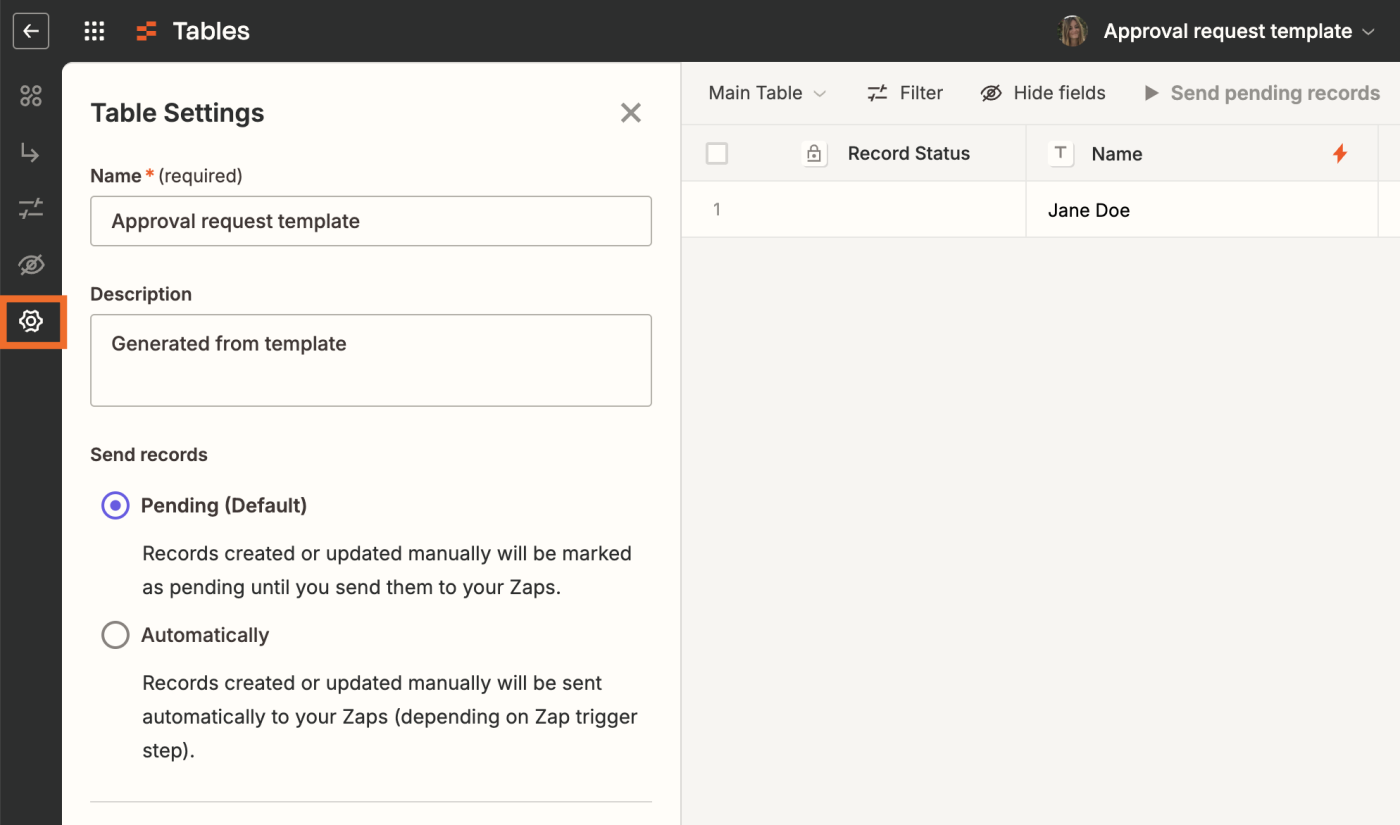Viewport: 1400px width, 825px height.
Task: Click Hide fields in the toolbar
Action: click(x=1043, y=93)
